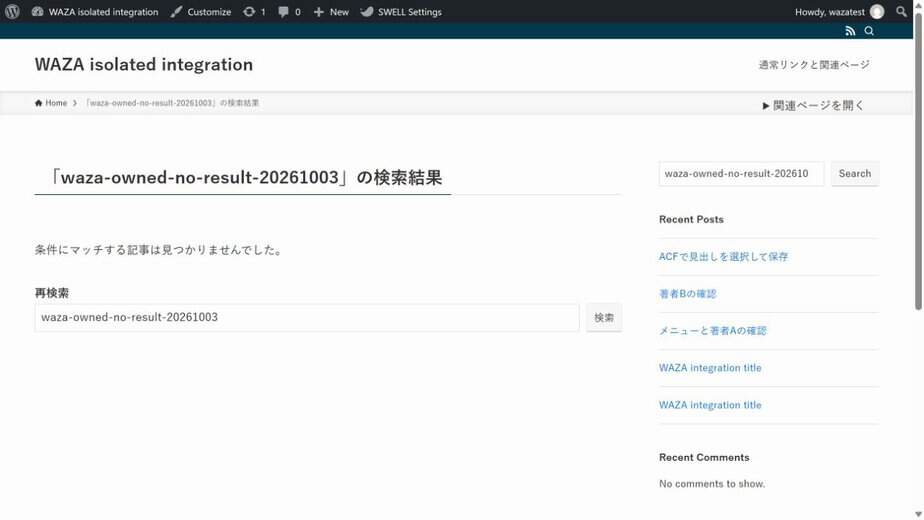
Task: Click the sidebar Search button
Action: click(854, 174)
